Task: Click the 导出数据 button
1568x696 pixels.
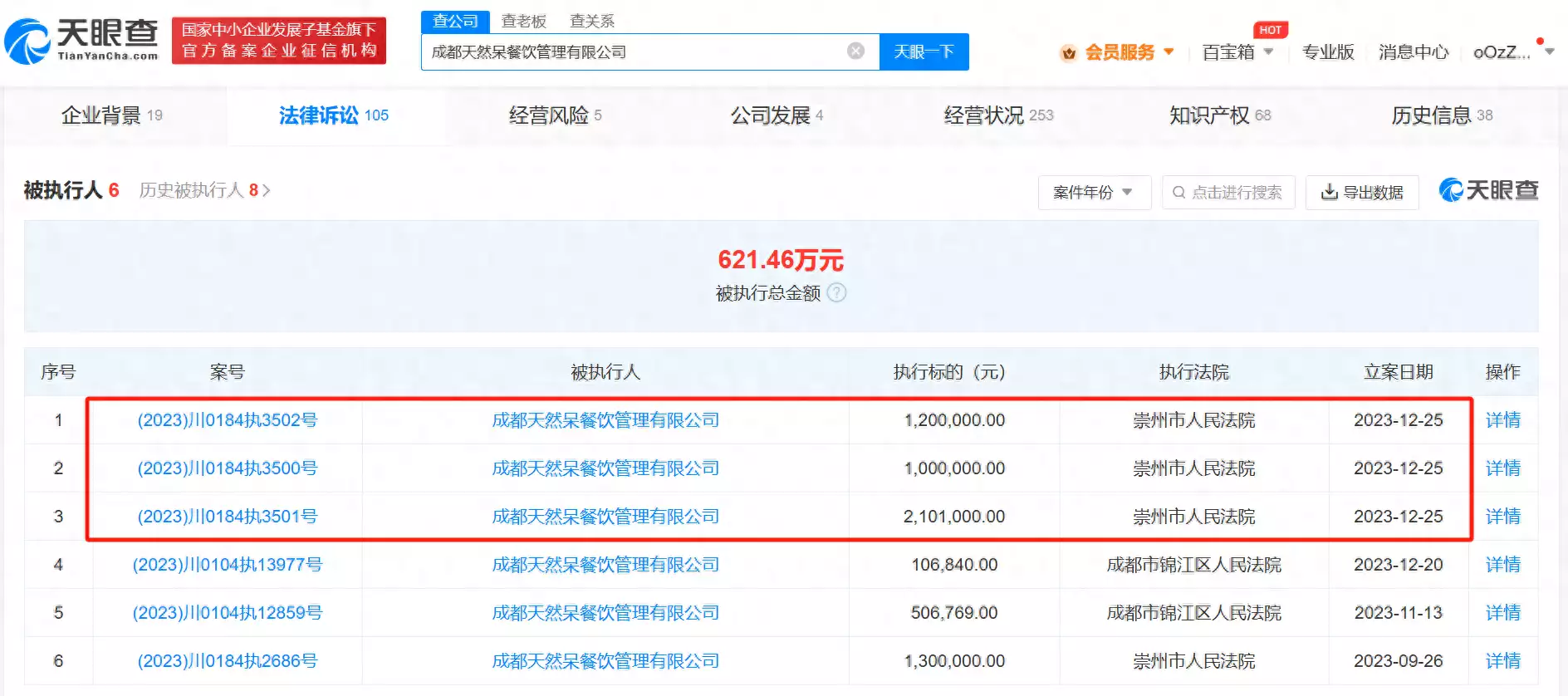Action: [1362, 192]
